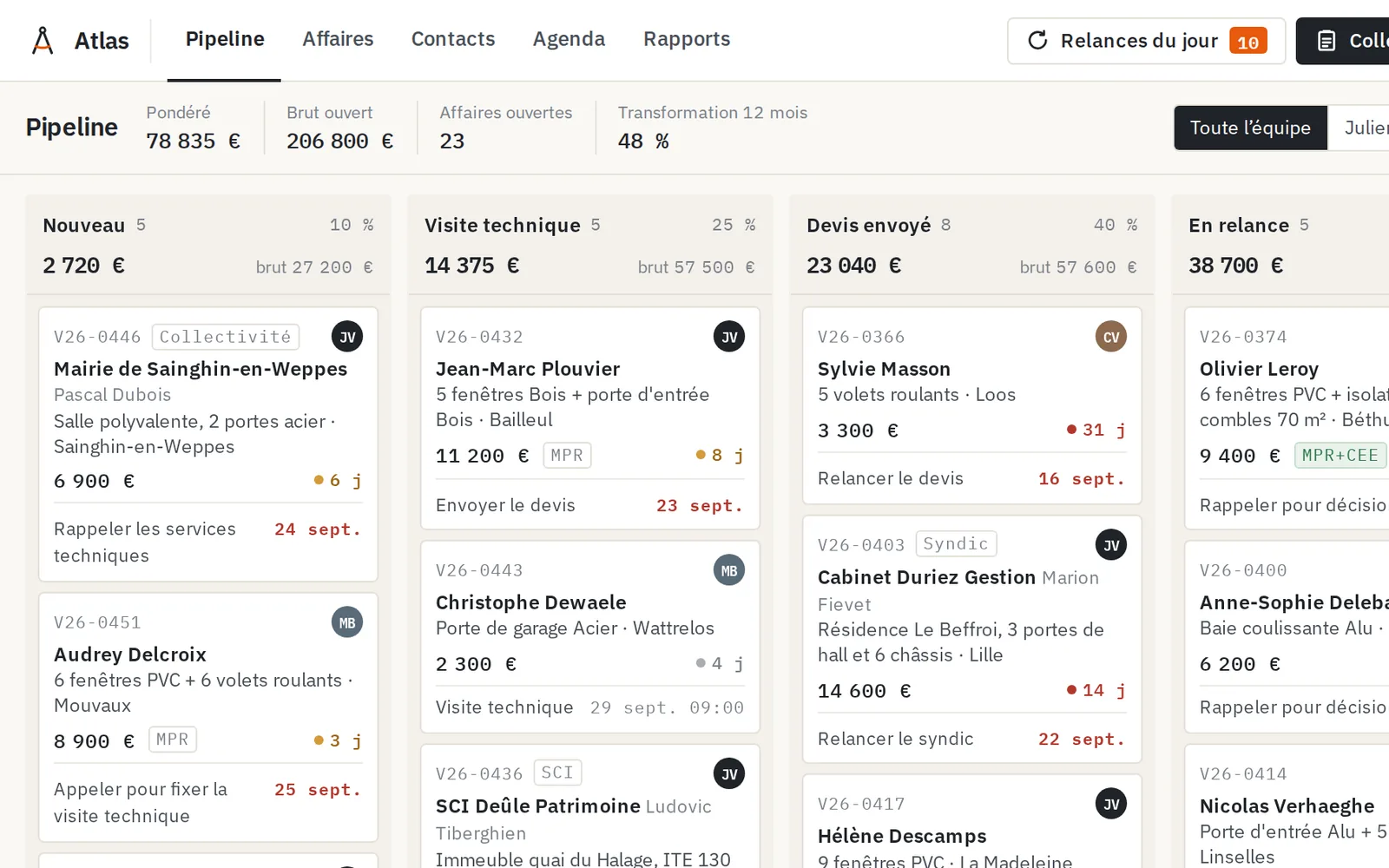The height and width of the screenshot is (868, 1389).
Task: Open the Rapports tab
Action: tap(687, 40)
